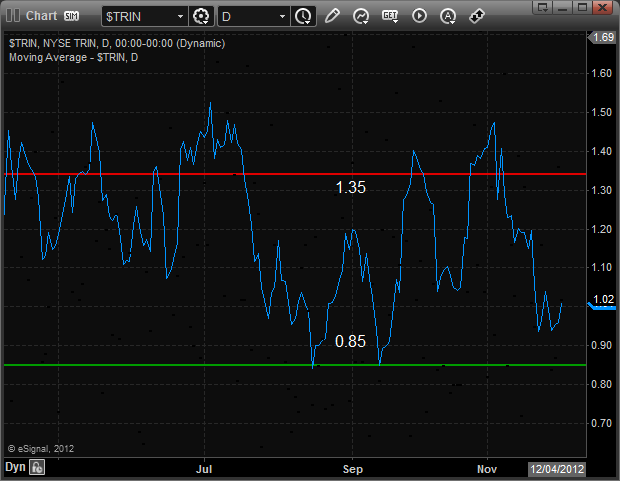The image size is (620, 481).
Task: Click the $TRIN NYSE TRIN title label
Action: (x=117, y=43)
